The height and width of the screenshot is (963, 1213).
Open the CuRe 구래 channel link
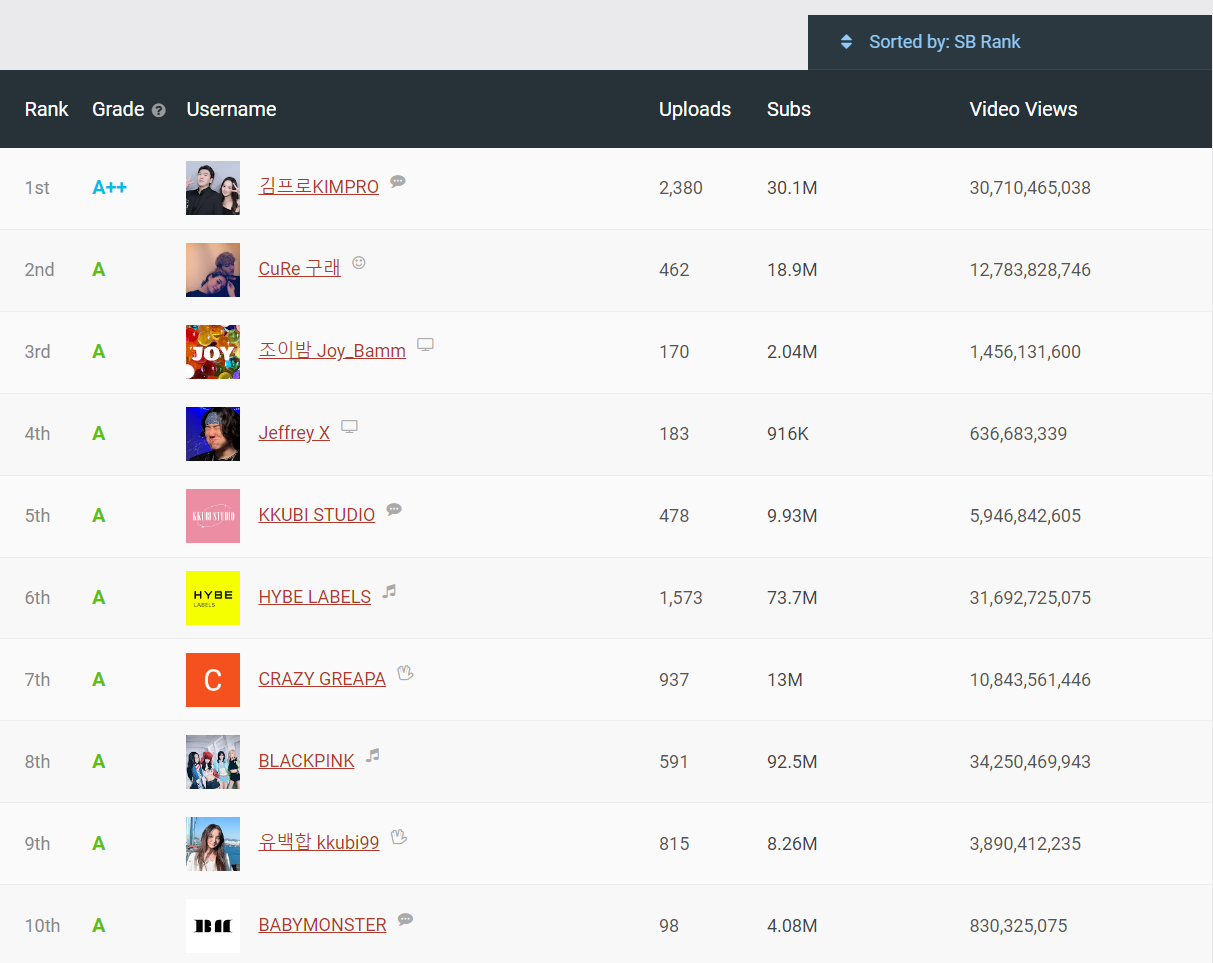[300, 269]
